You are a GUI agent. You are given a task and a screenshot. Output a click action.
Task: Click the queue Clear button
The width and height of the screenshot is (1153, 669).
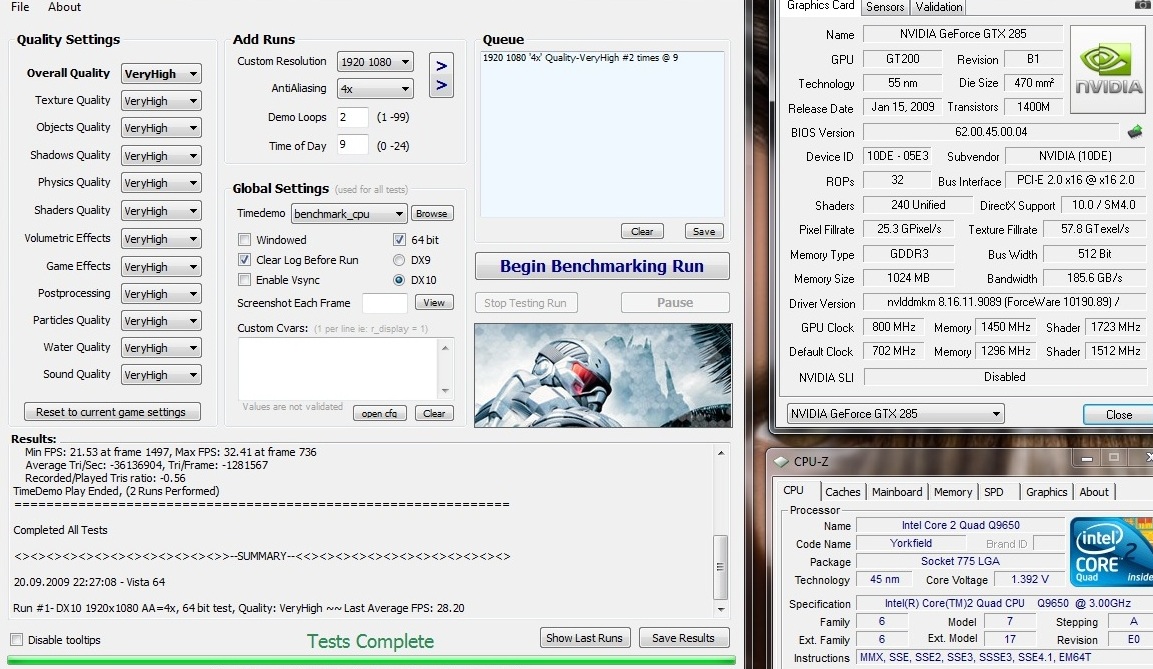tap(642, 232)
